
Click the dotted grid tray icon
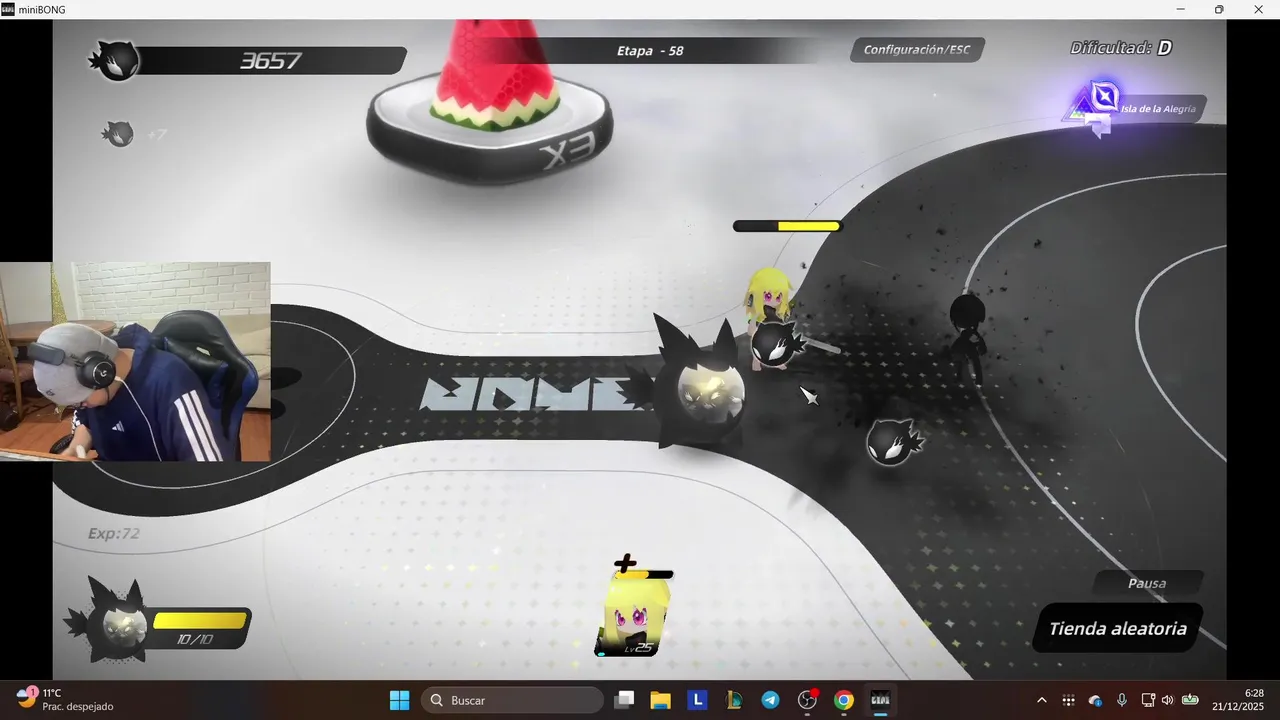pyautogui.click(x=1068, y=700)
